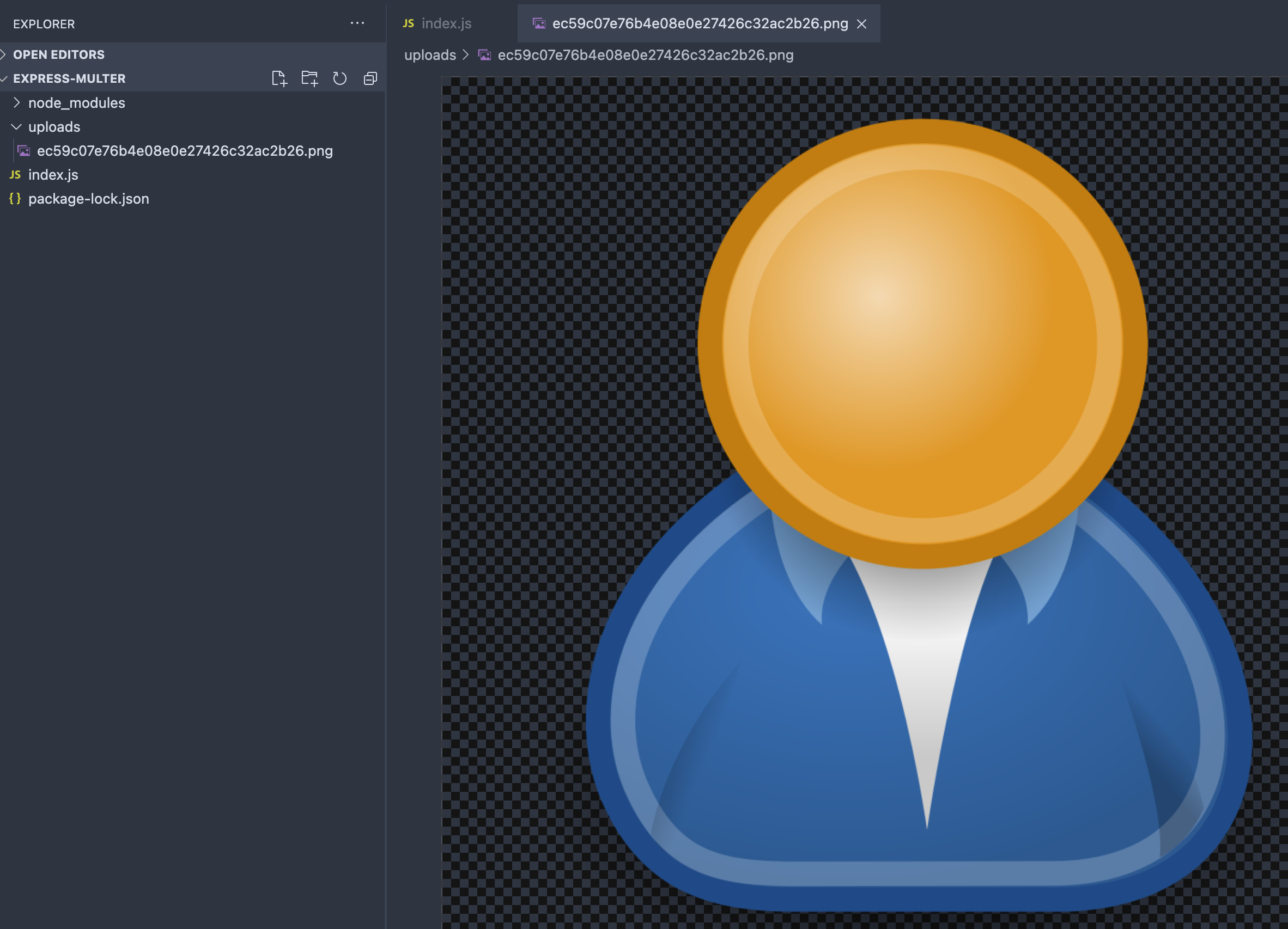Viewport: 1288px width, 929px height.
Task: Select uploads folder in sidebar
Action: pyautogui.click(x=55, y=126)
